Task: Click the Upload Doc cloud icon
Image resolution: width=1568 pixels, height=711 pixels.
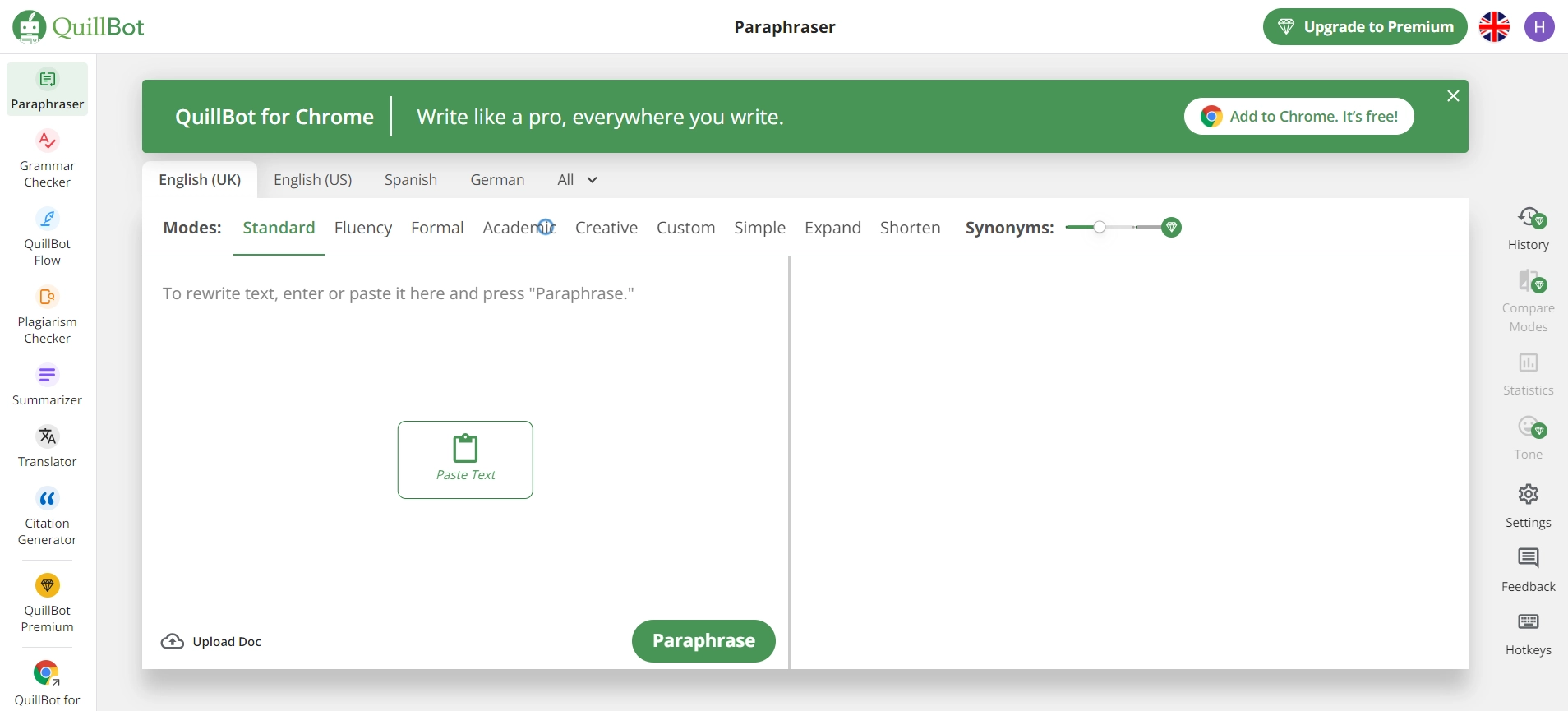Action: [x=172, y=641]
